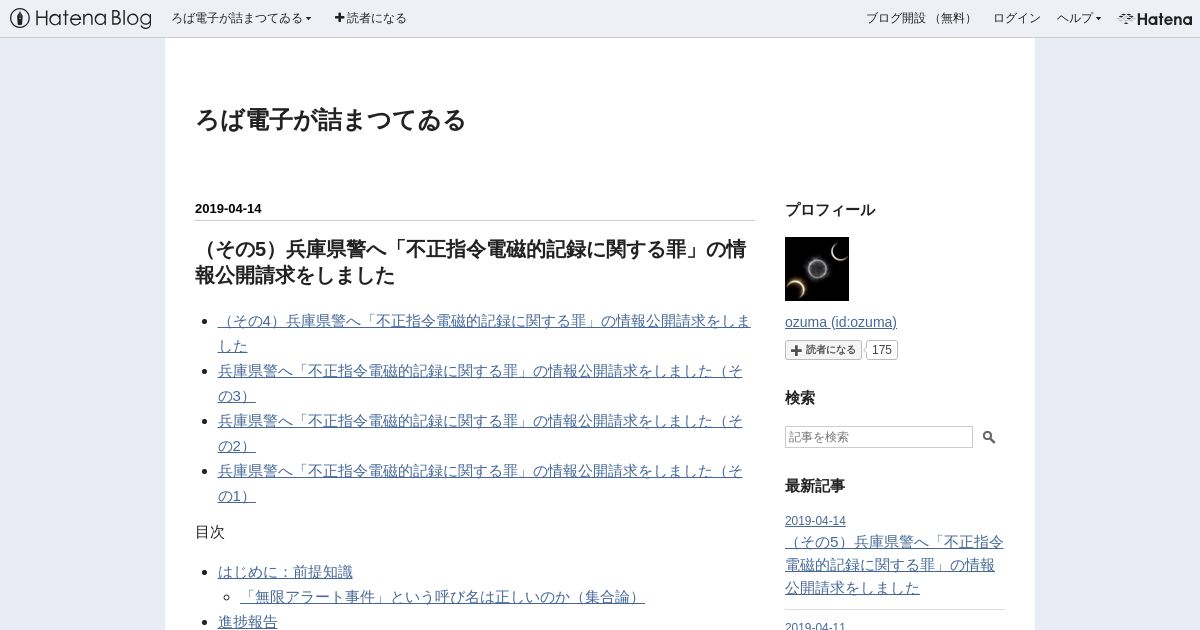
Task: Open the 2019-04-14 article date link
Action: (228, 209)
